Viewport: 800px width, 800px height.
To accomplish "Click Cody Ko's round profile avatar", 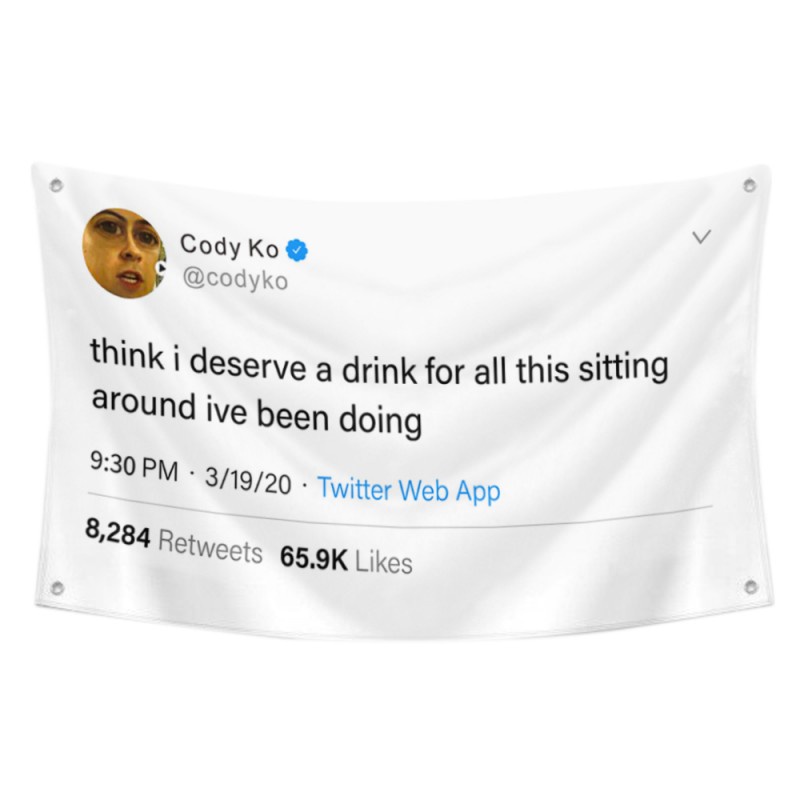I will pyautogui.click(x=124, y=253).
